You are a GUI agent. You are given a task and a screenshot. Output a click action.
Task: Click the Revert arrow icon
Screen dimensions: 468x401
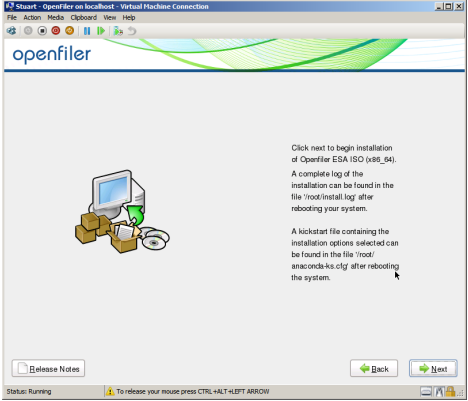tap(132, 31)
